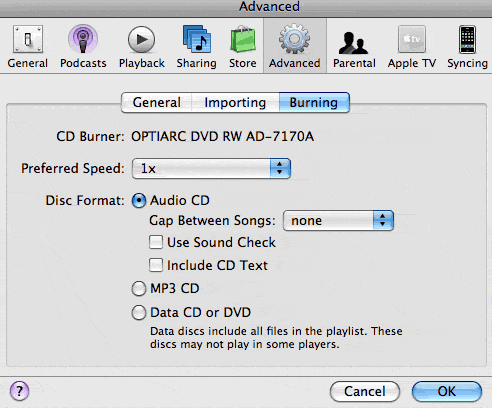Enable the Use Sound Check checkbox
Screen dimensions: 492x408
pyautogui.click(x=156, y=242)
